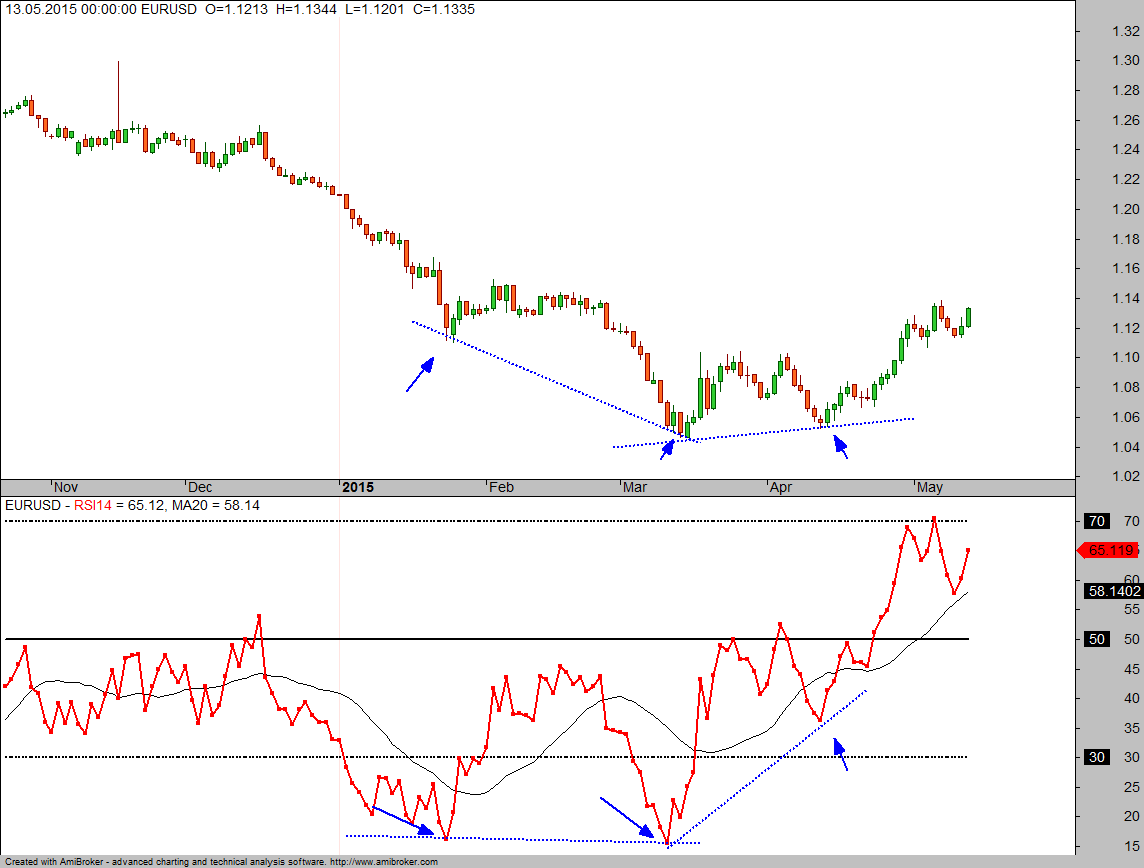
Task: Click the 1.18 price axis label
Action: click(x=1126, y=239)
